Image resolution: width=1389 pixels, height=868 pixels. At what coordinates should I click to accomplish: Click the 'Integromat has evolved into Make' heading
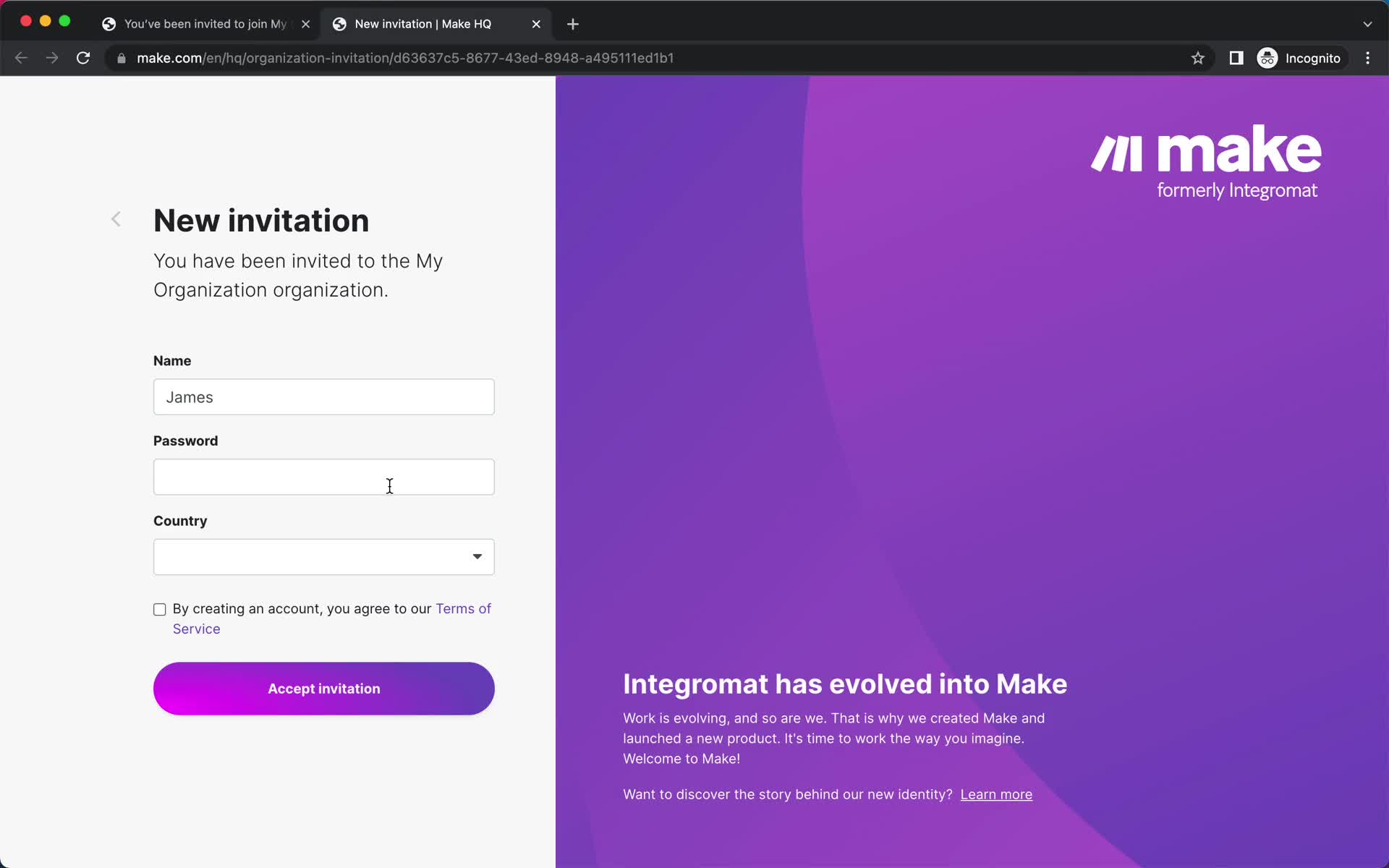coord(845,684)
